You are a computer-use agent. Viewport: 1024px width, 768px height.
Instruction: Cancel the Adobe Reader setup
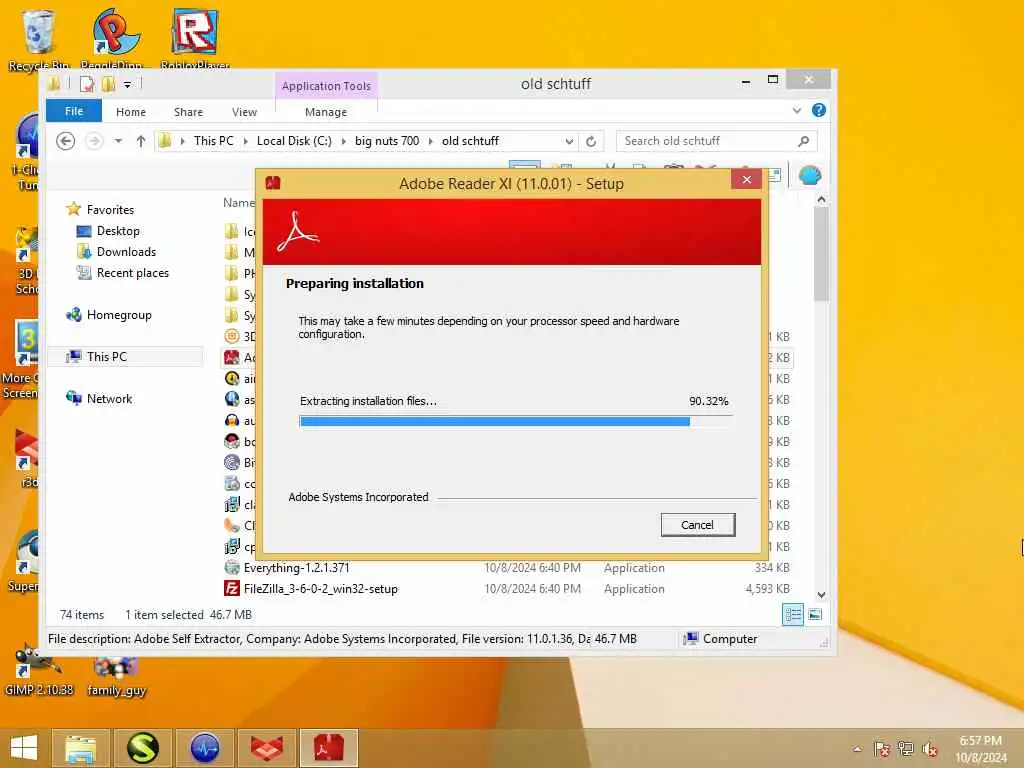click(697, 525)
